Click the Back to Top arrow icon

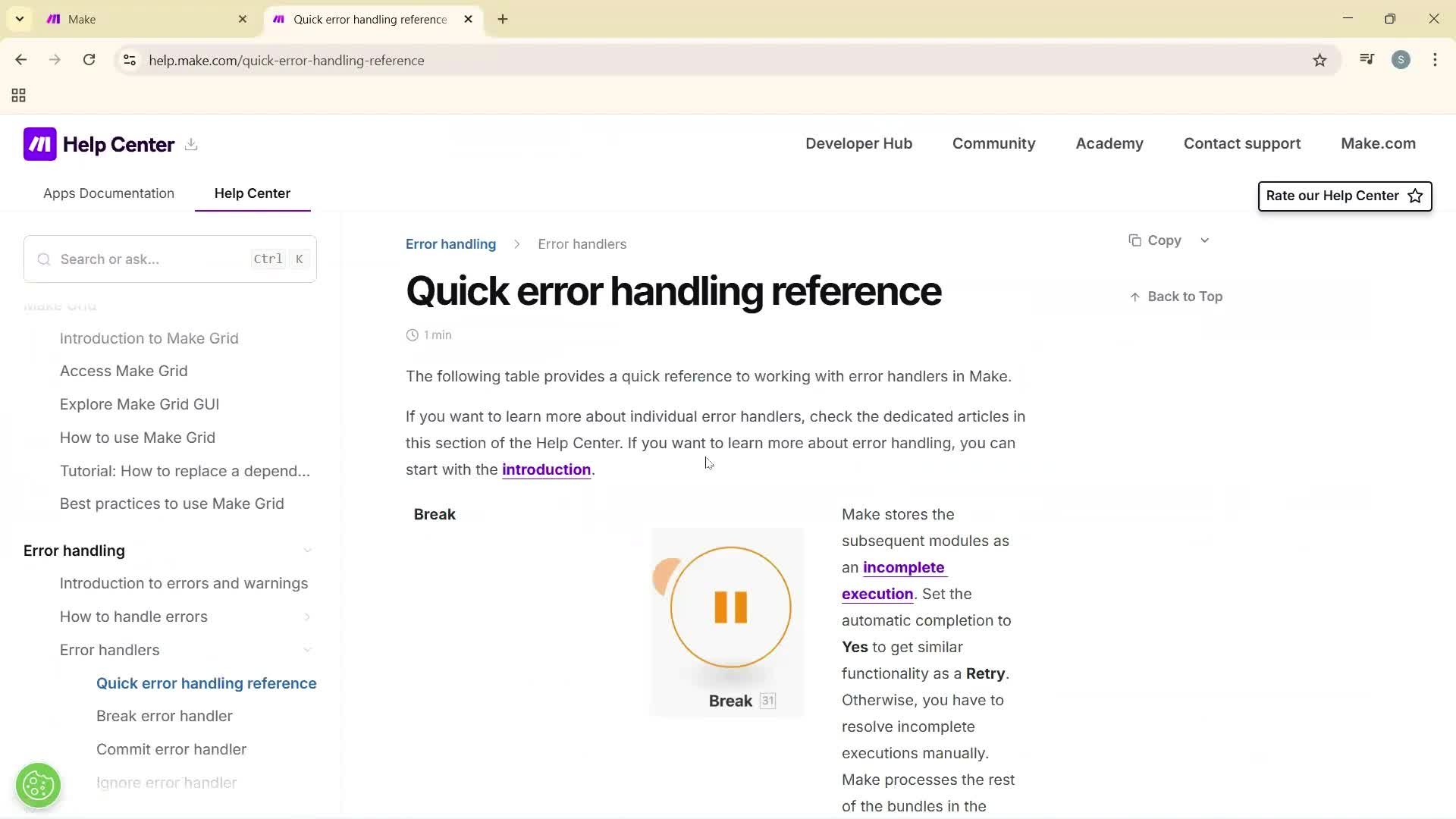[1134, 296]
